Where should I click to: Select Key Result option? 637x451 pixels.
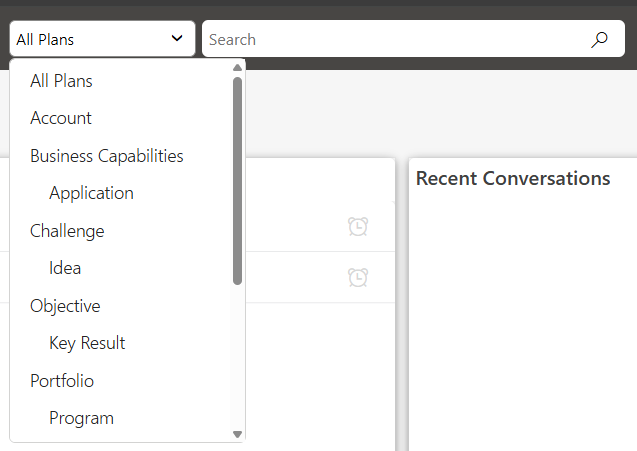[x=87, y=343]
